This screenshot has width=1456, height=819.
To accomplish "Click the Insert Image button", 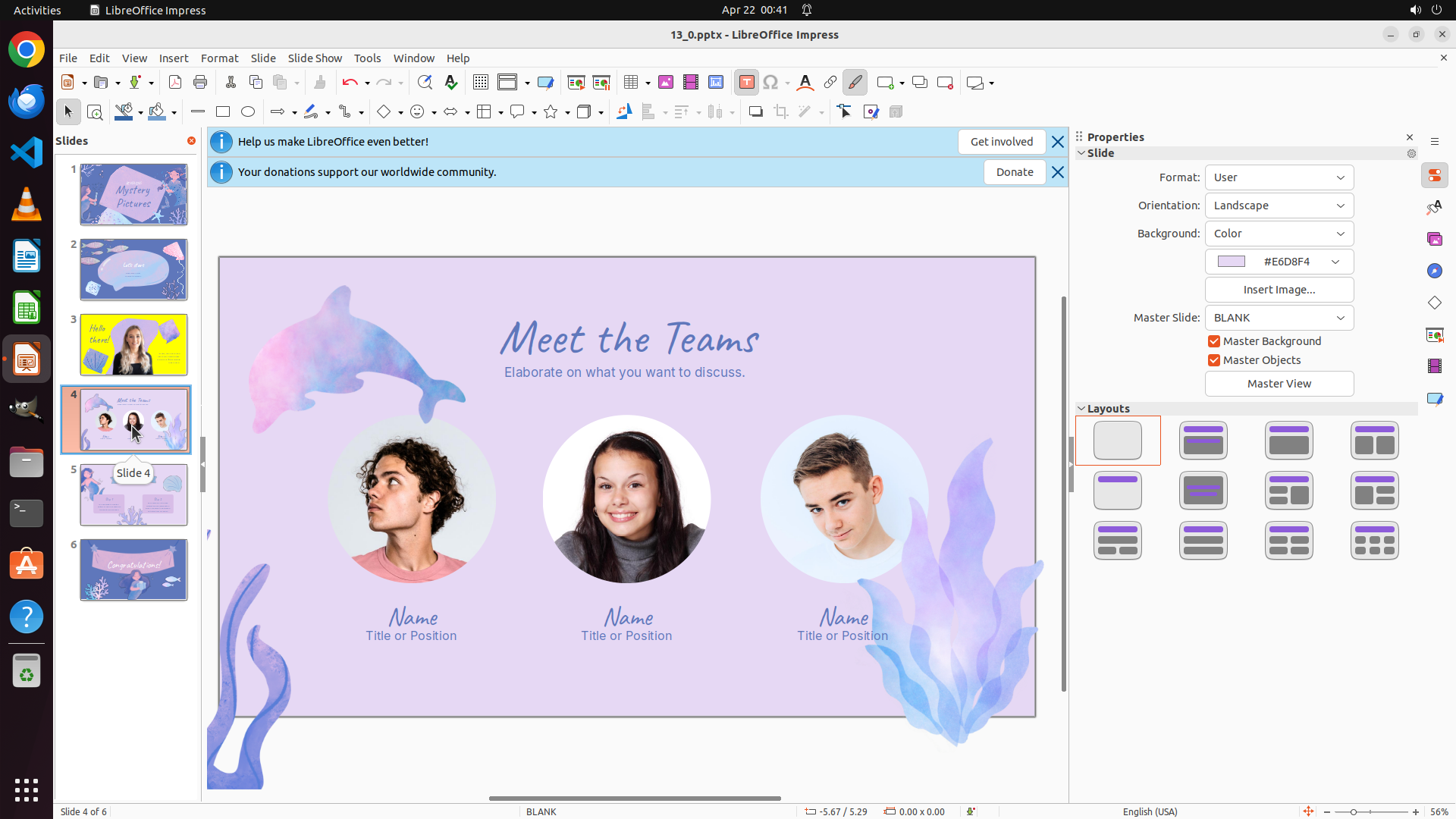I will 1279,290.
